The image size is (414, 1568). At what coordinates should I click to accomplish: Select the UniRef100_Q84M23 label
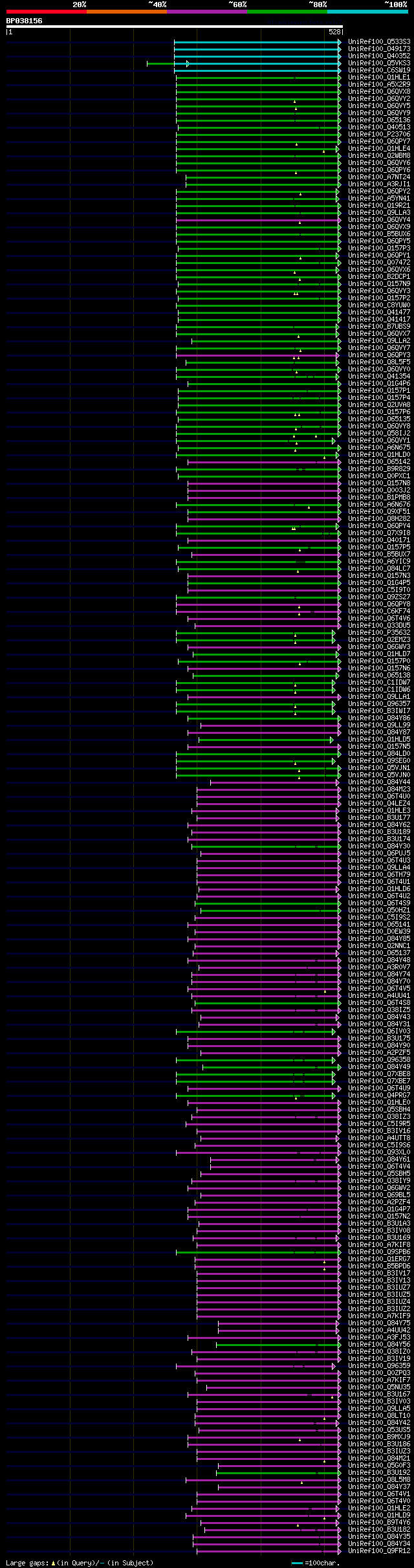[x=379, y=789]
